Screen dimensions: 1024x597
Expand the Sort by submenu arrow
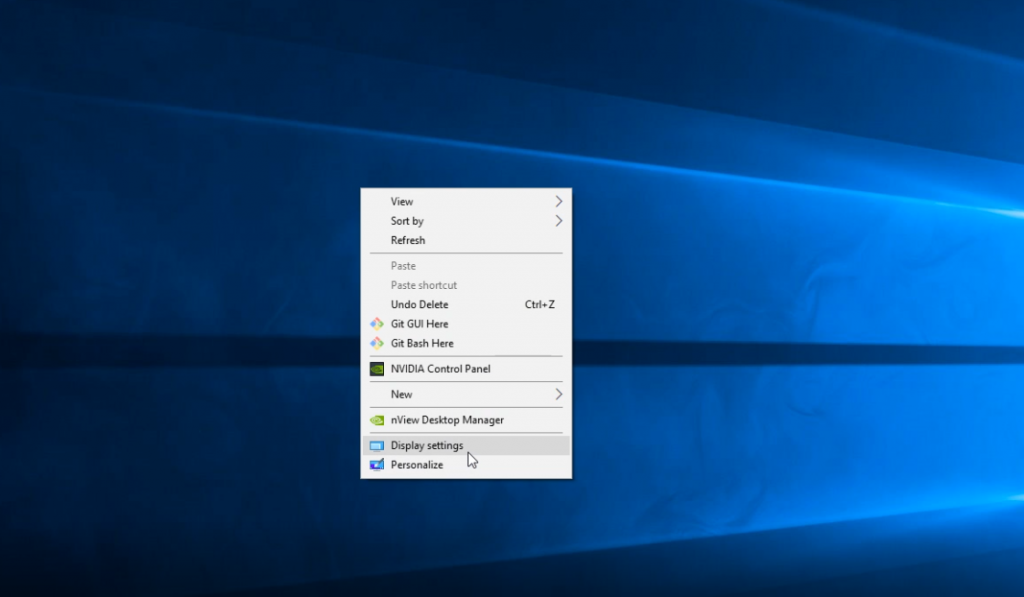558,221
